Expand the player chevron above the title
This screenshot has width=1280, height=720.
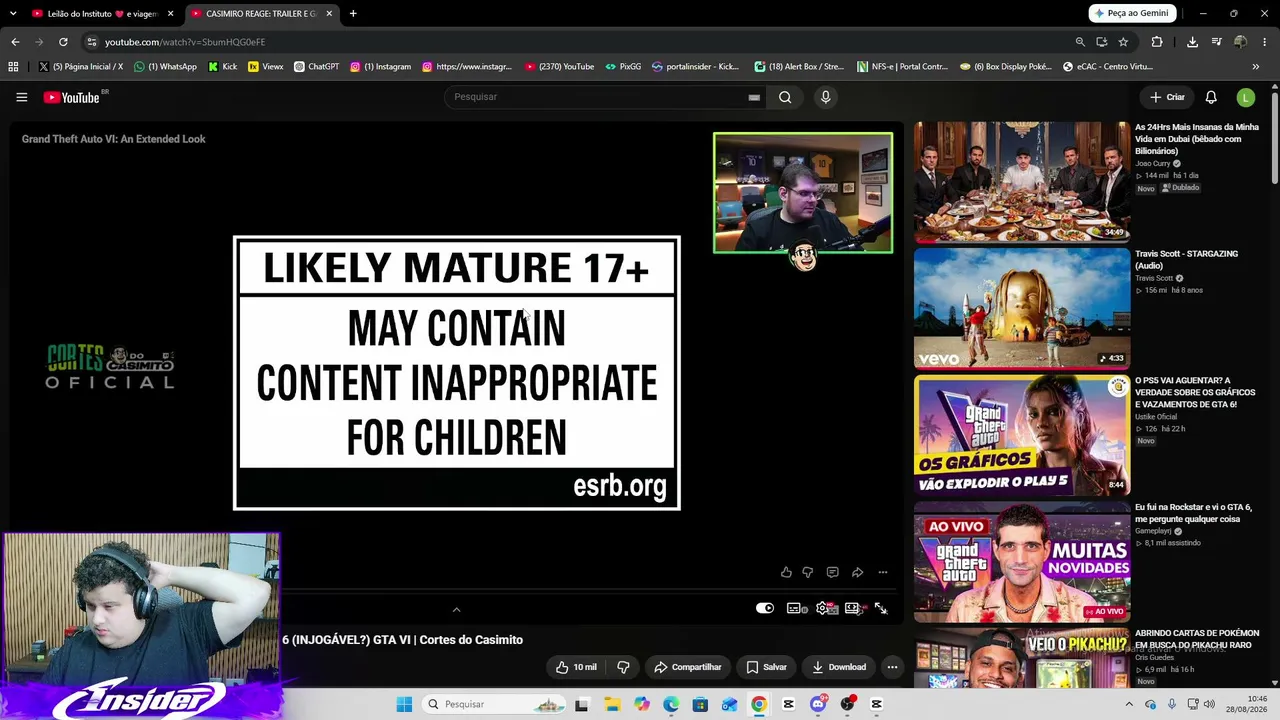(456, 609)
